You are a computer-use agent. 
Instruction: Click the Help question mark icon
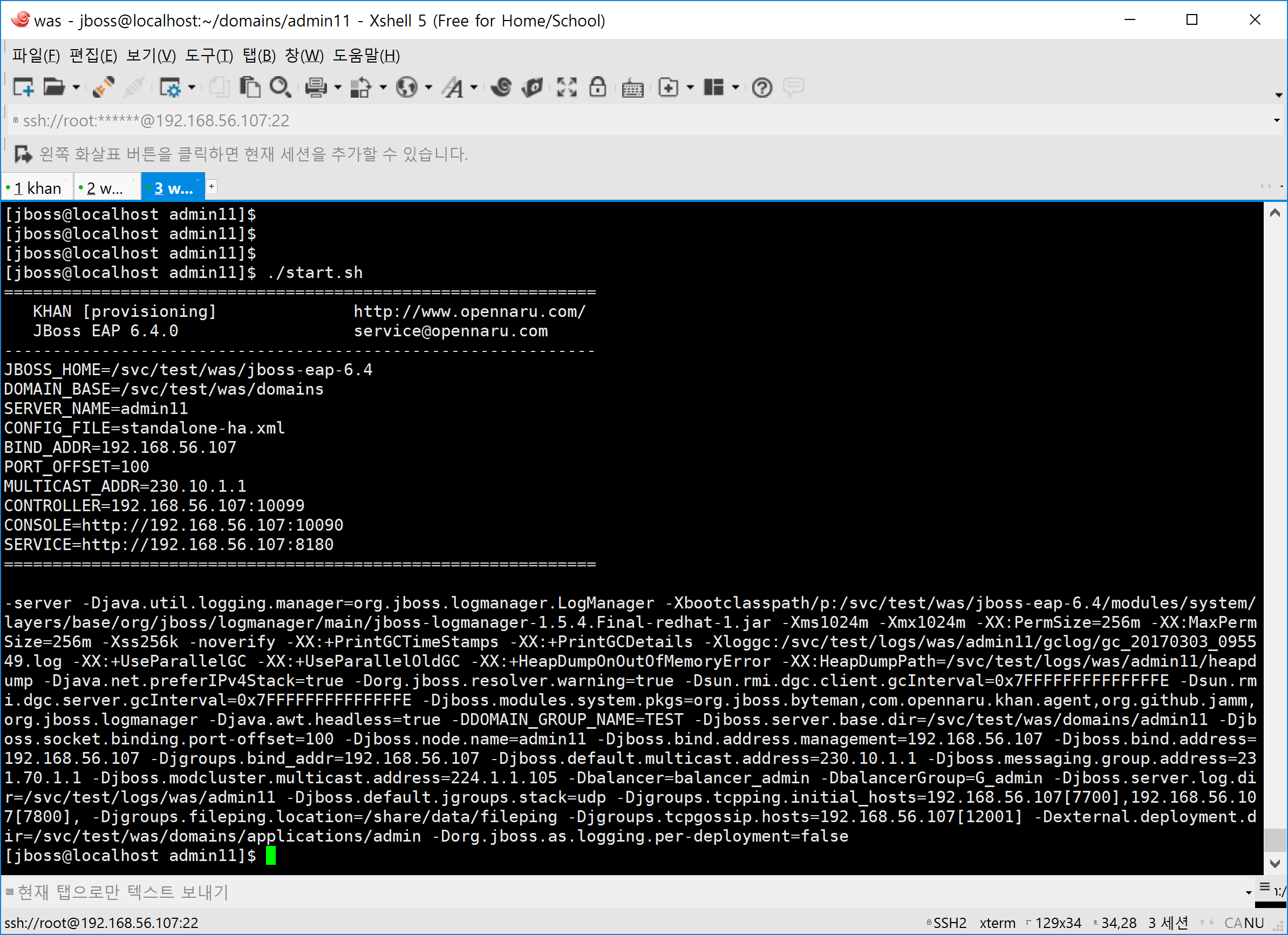(761, 87)
